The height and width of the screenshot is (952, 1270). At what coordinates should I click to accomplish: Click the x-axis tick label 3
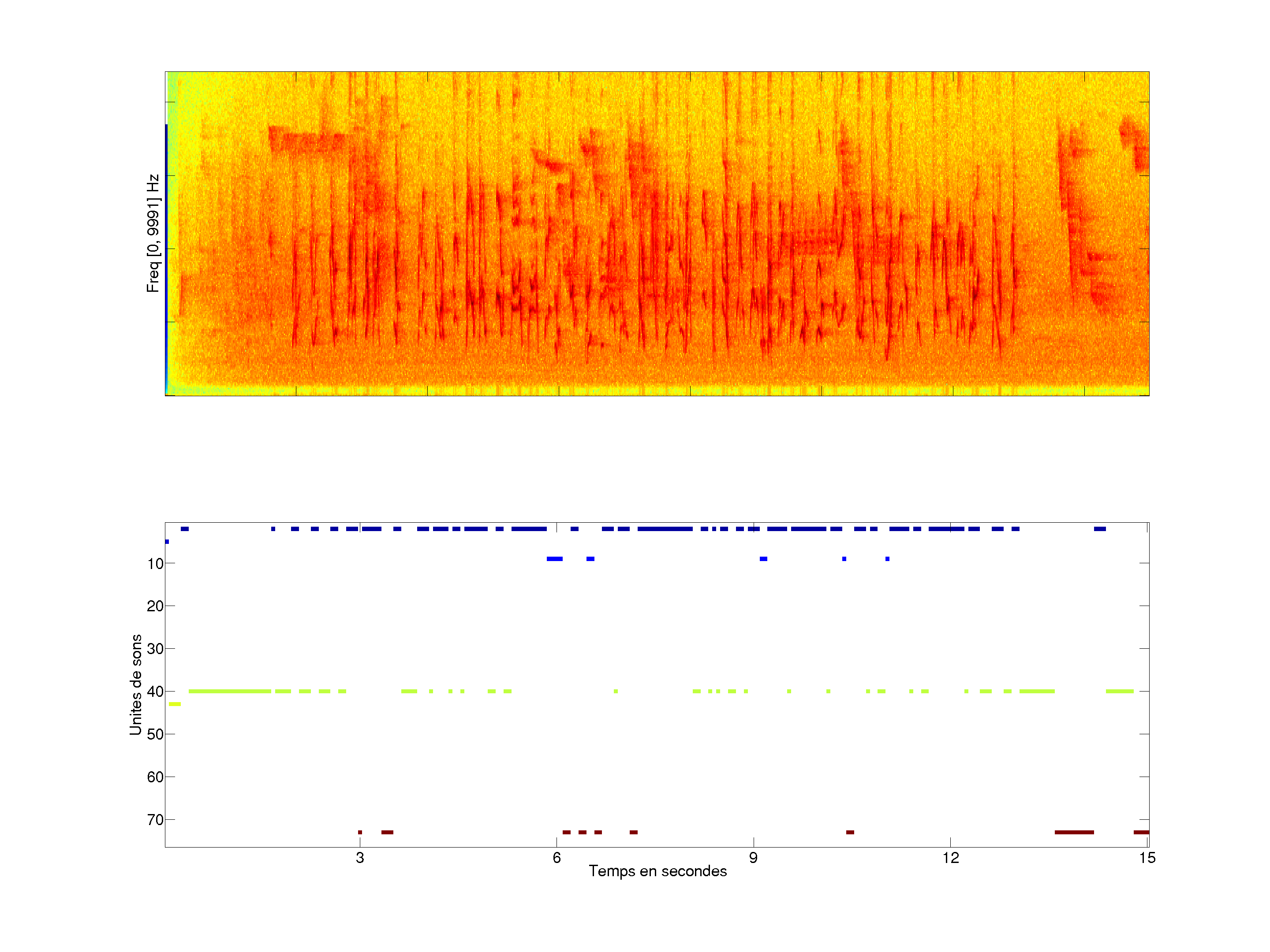[359, 858]
